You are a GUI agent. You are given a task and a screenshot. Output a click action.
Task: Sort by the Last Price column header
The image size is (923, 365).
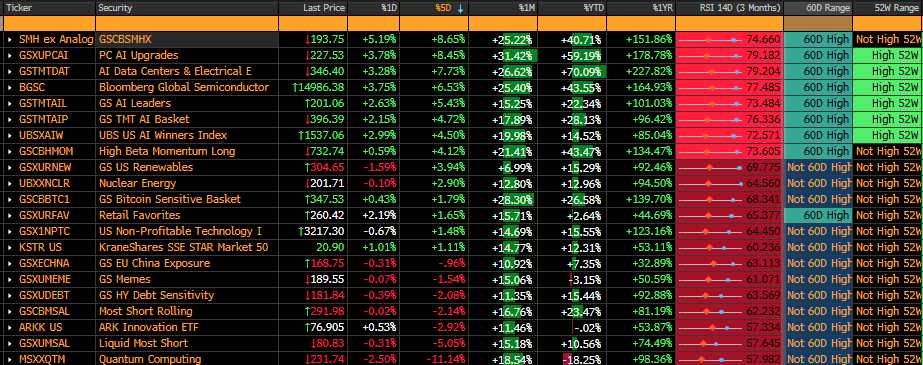(313, 8)
